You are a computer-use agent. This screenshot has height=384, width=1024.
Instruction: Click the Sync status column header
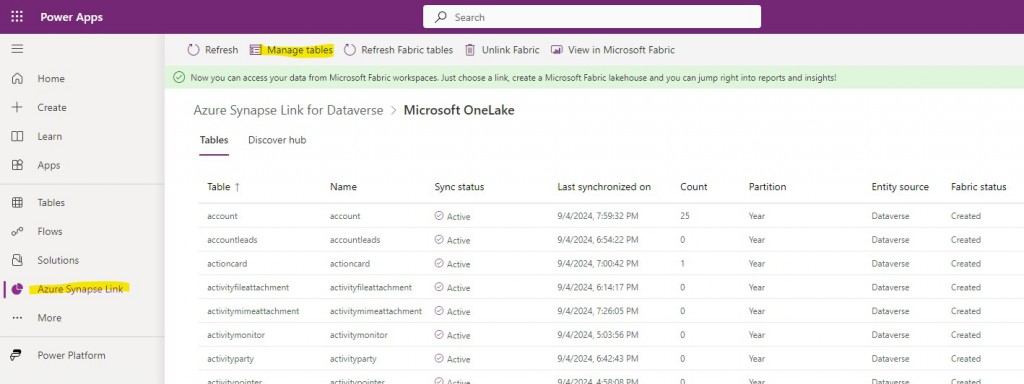pos(459,187)
